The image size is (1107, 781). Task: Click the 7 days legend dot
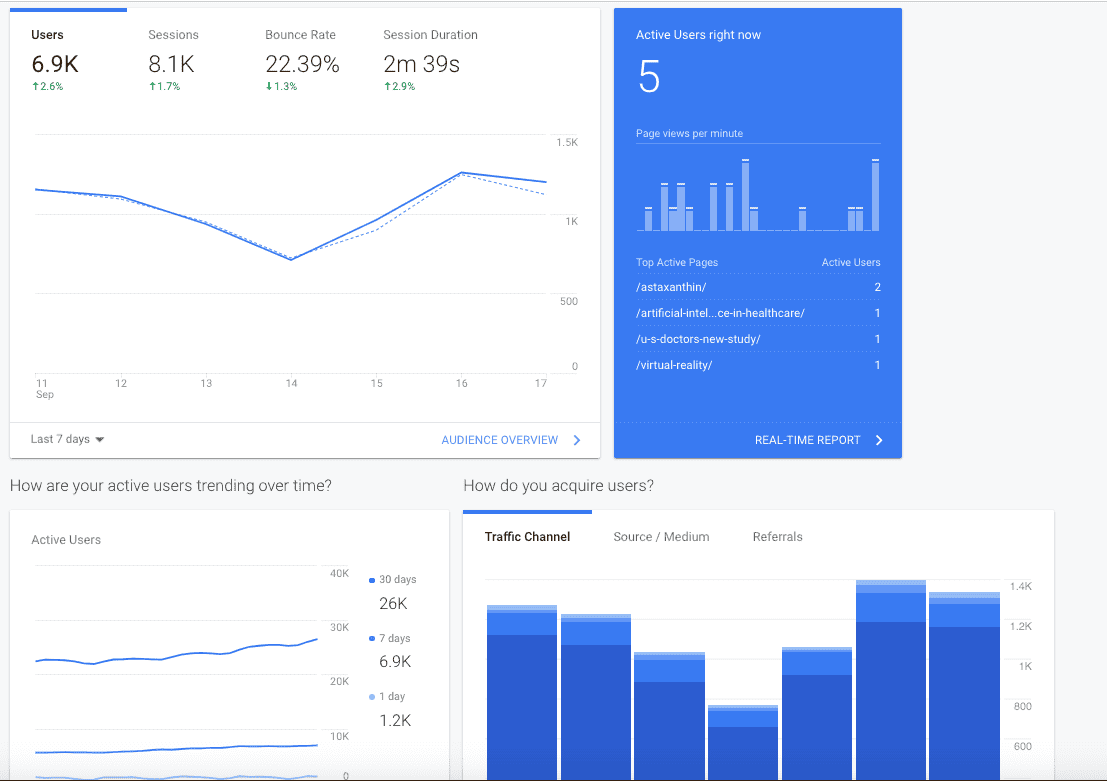point(372,638)
